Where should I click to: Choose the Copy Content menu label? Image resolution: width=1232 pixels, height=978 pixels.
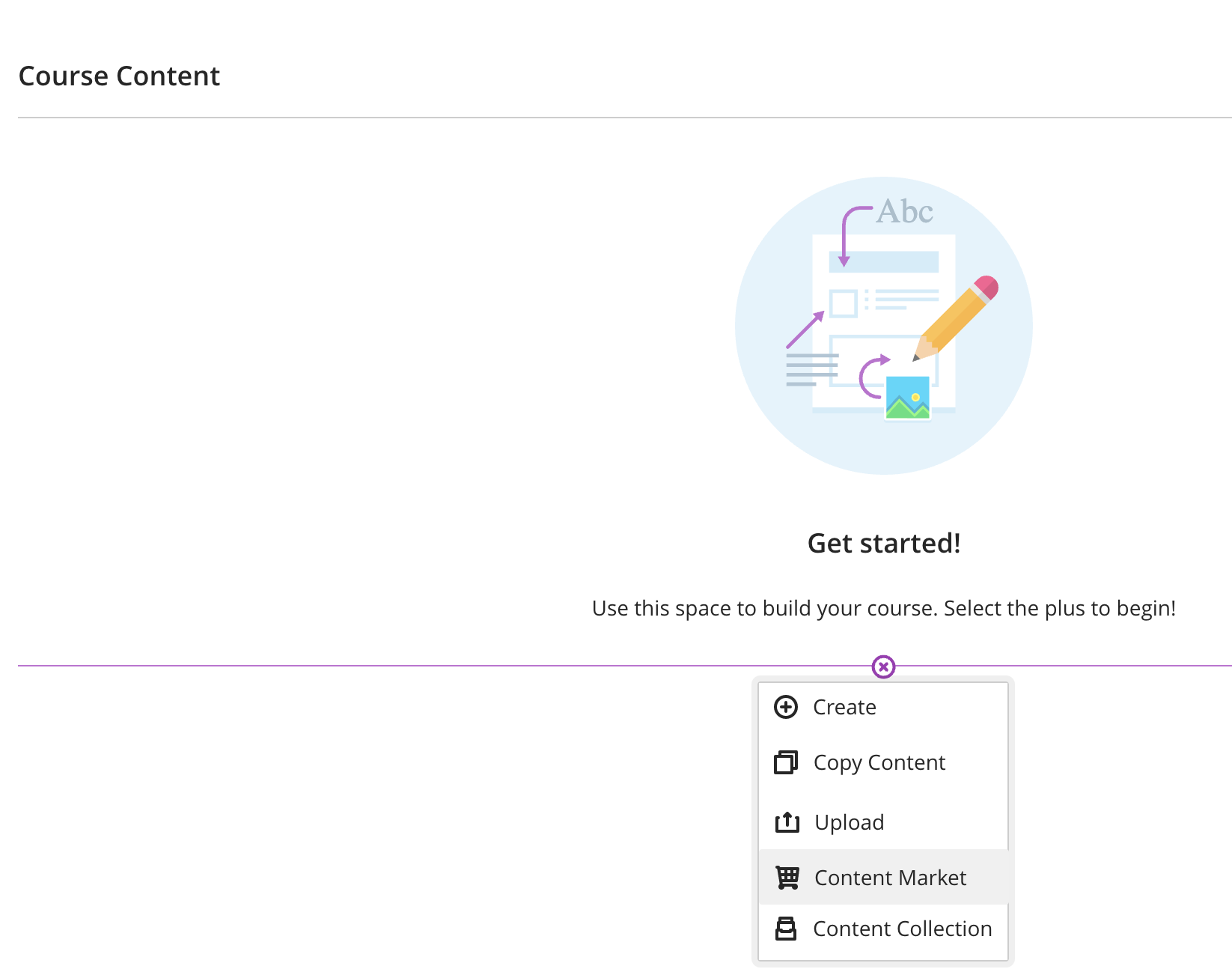click(879, 762)
